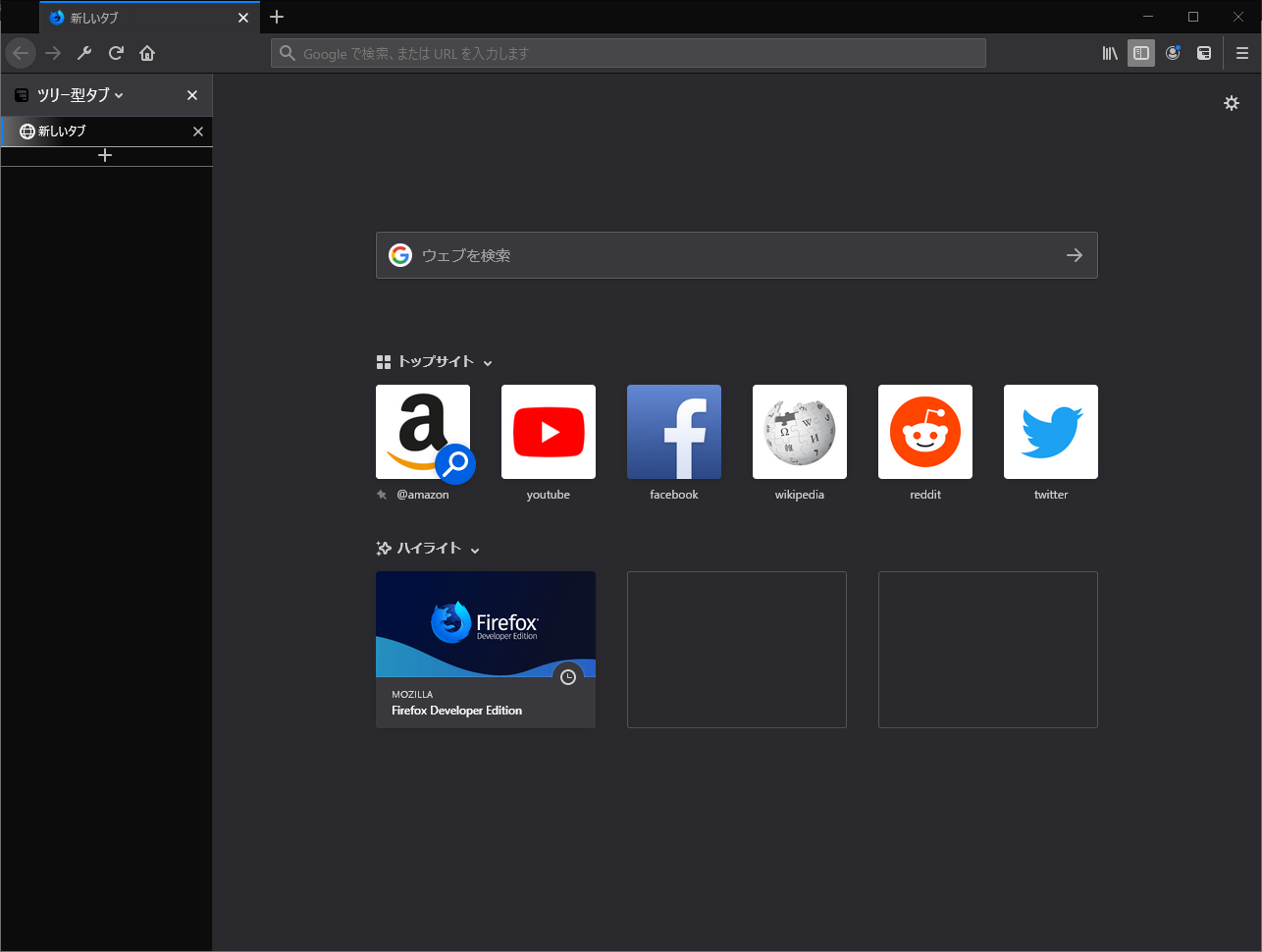Click the youtube label under tile
This screenshot has height=952, width=1262.
549,495
